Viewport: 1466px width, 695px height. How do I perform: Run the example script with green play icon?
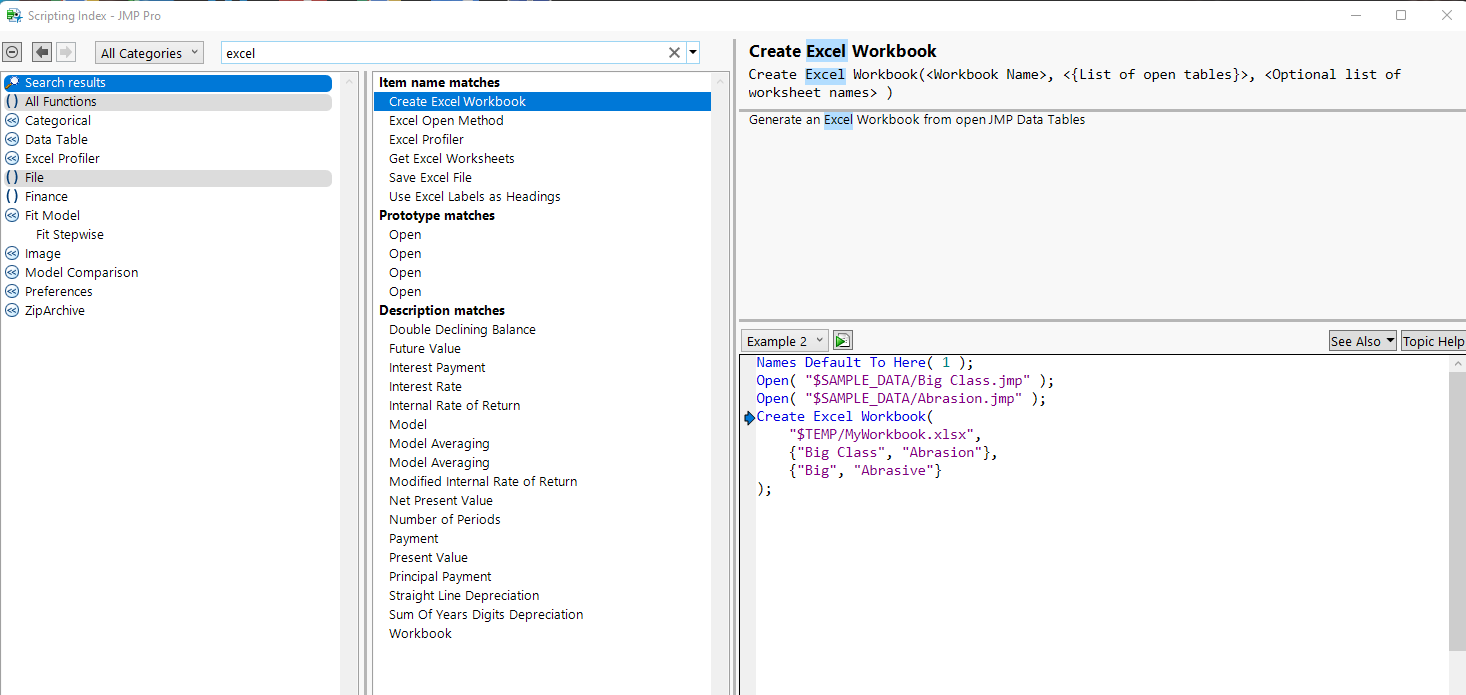click(842, 341)
